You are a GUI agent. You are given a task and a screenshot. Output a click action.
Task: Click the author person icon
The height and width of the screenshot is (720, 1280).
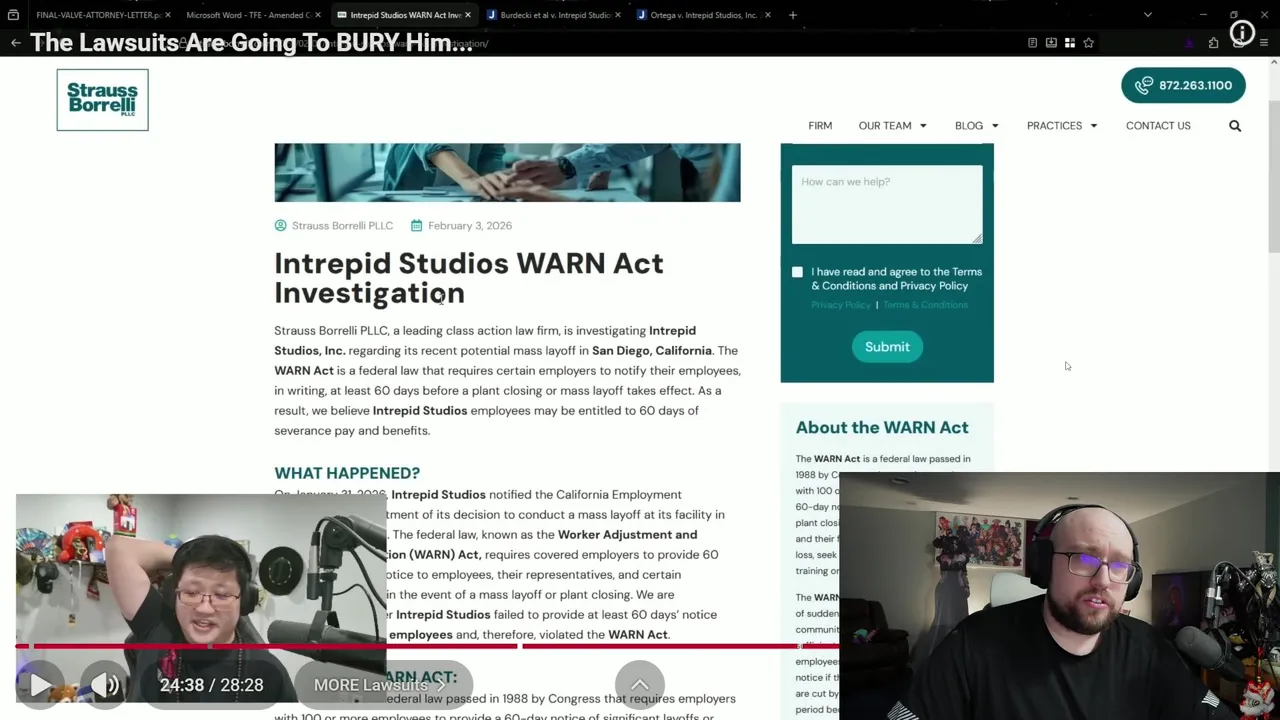[280, 226]
